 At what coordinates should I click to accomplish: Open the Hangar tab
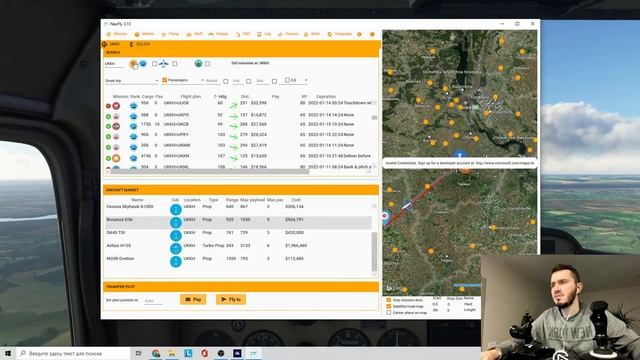218,34
